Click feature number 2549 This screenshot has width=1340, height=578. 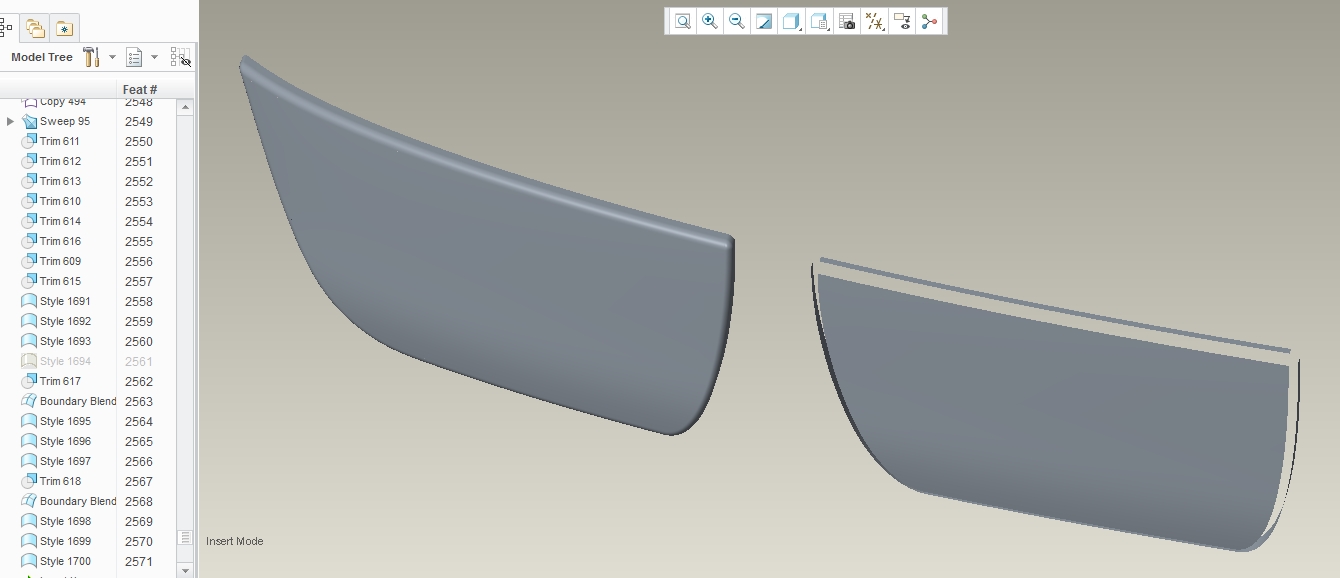coord(139,121)
